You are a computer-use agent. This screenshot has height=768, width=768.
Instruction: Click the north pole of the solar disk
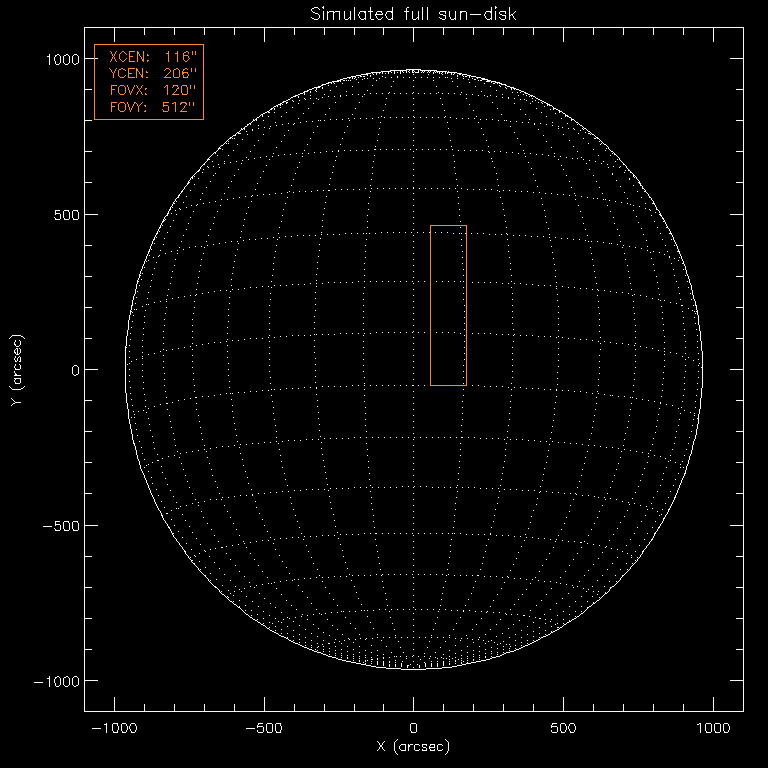pyautogui.click(x=413, y=72)
